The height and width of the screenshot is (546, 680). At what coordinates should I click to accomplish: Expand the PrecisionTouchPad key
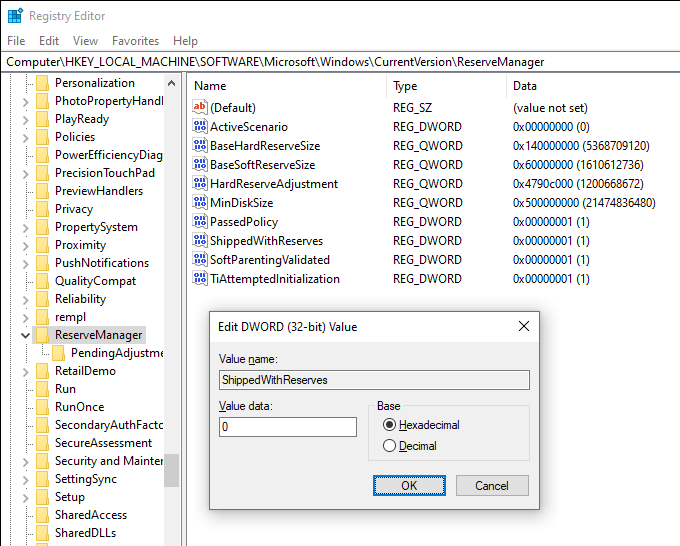26,174
